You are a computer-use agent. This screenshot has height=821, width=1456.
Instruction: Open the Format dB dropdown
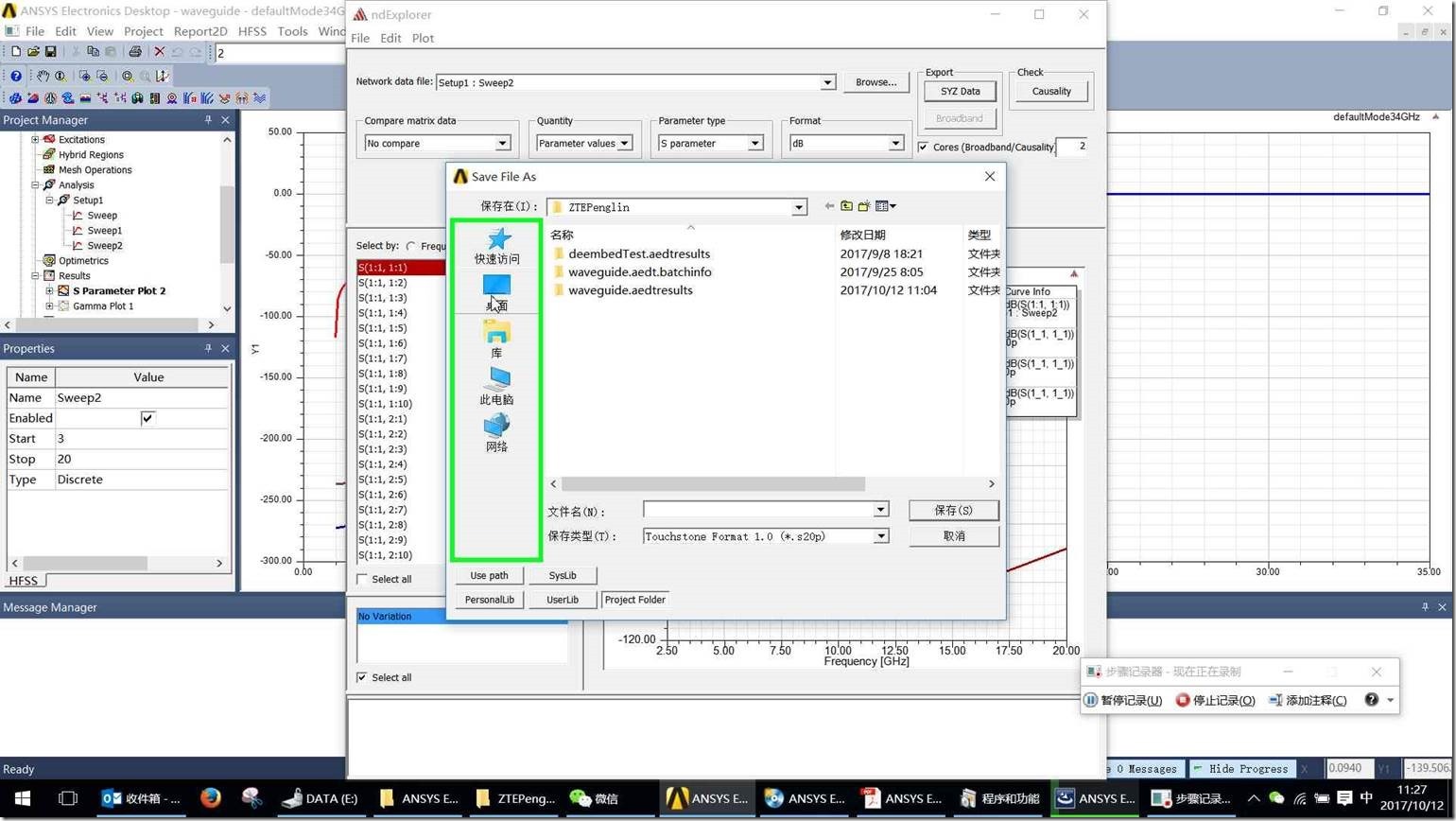[x=895, y=143]
